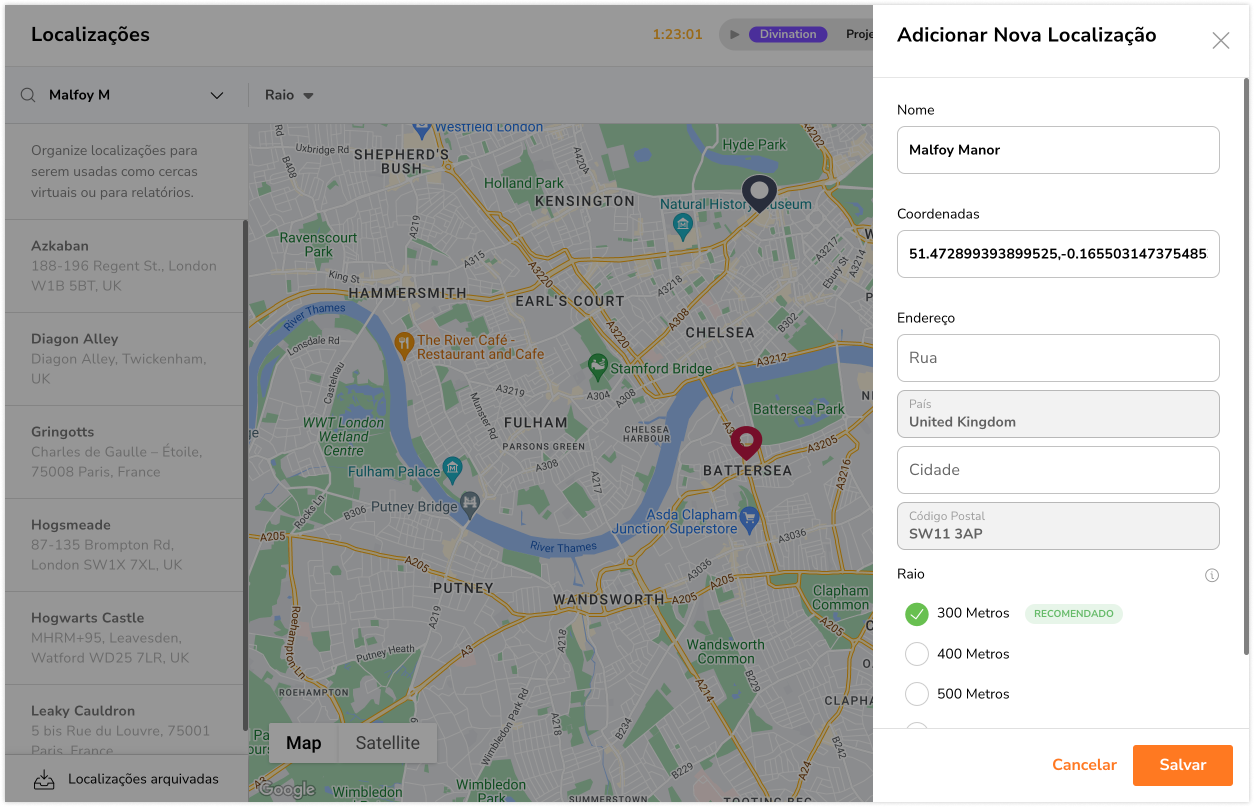Click the timer play button
Viewport: 1254px width, 807px height.
click(x=735, y=34)
